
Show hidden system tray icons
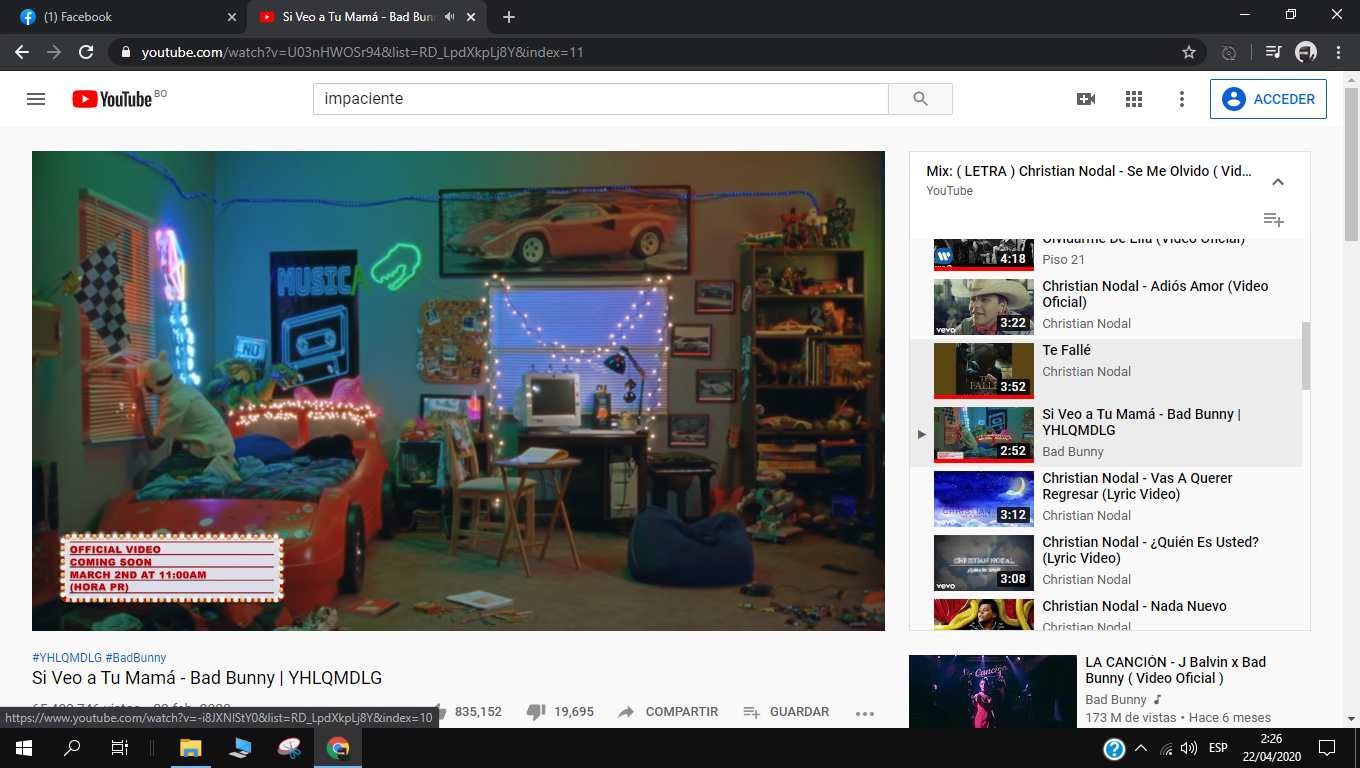1141,748
